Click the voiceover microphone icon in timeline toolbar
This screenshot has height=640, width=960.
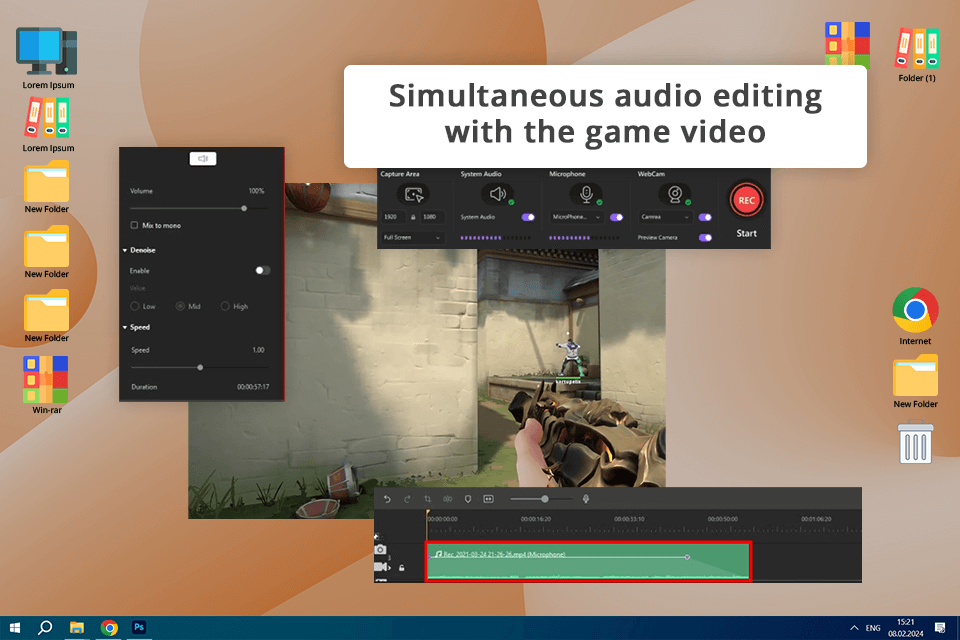tap(586, 499)
